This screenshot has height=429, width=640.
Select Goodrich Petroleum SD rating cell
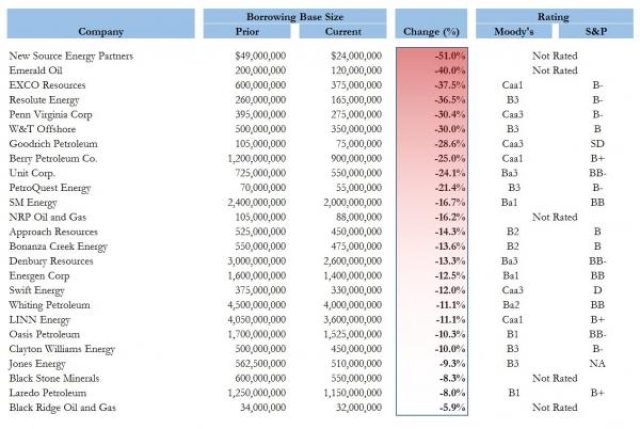(597, 144)
